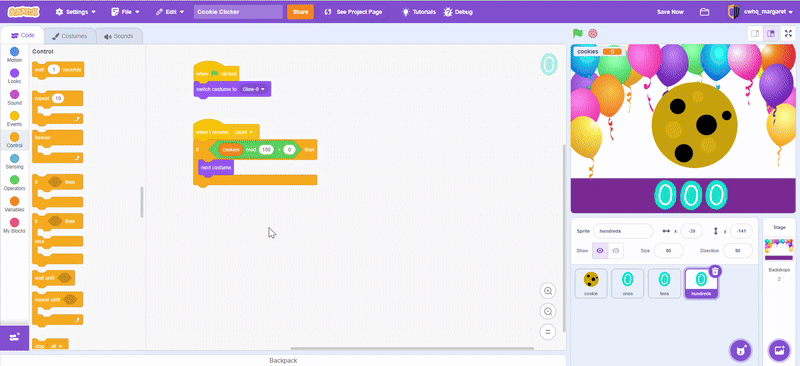
Task: Select the Operators block category
Action: [x=14, y=183]
